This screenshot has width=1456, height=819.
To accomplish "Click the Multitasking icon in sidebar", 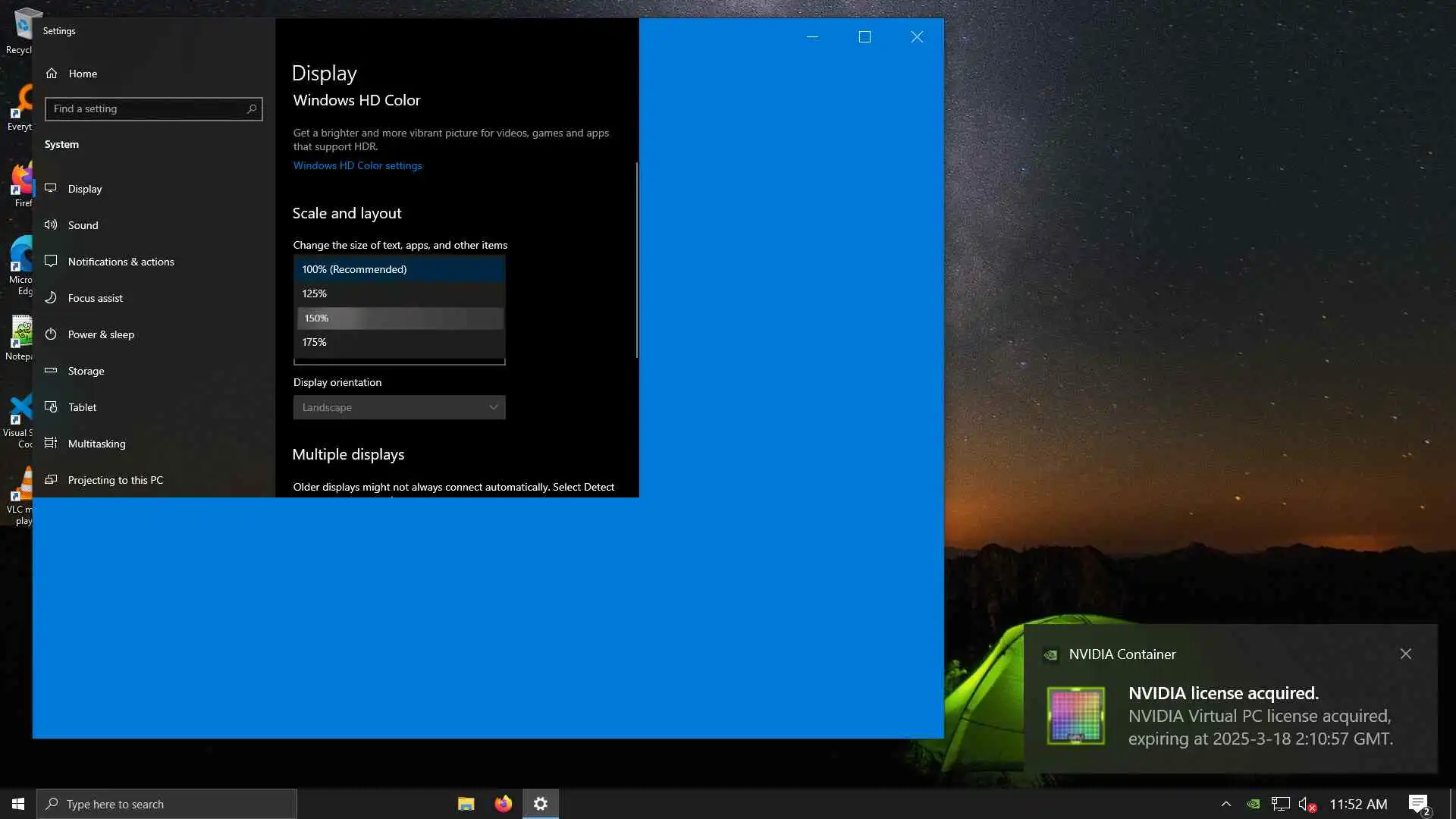I will point(51,443).
